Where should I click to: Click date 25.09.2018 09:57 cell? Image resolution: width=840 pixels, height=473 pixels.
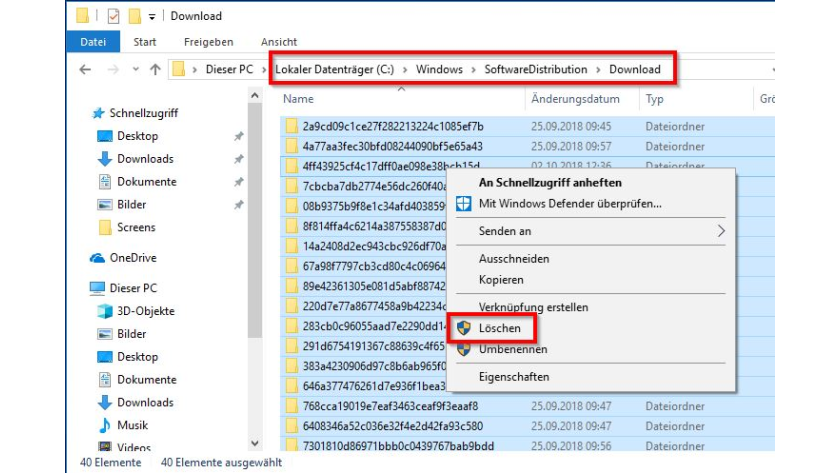coord(571,146)
